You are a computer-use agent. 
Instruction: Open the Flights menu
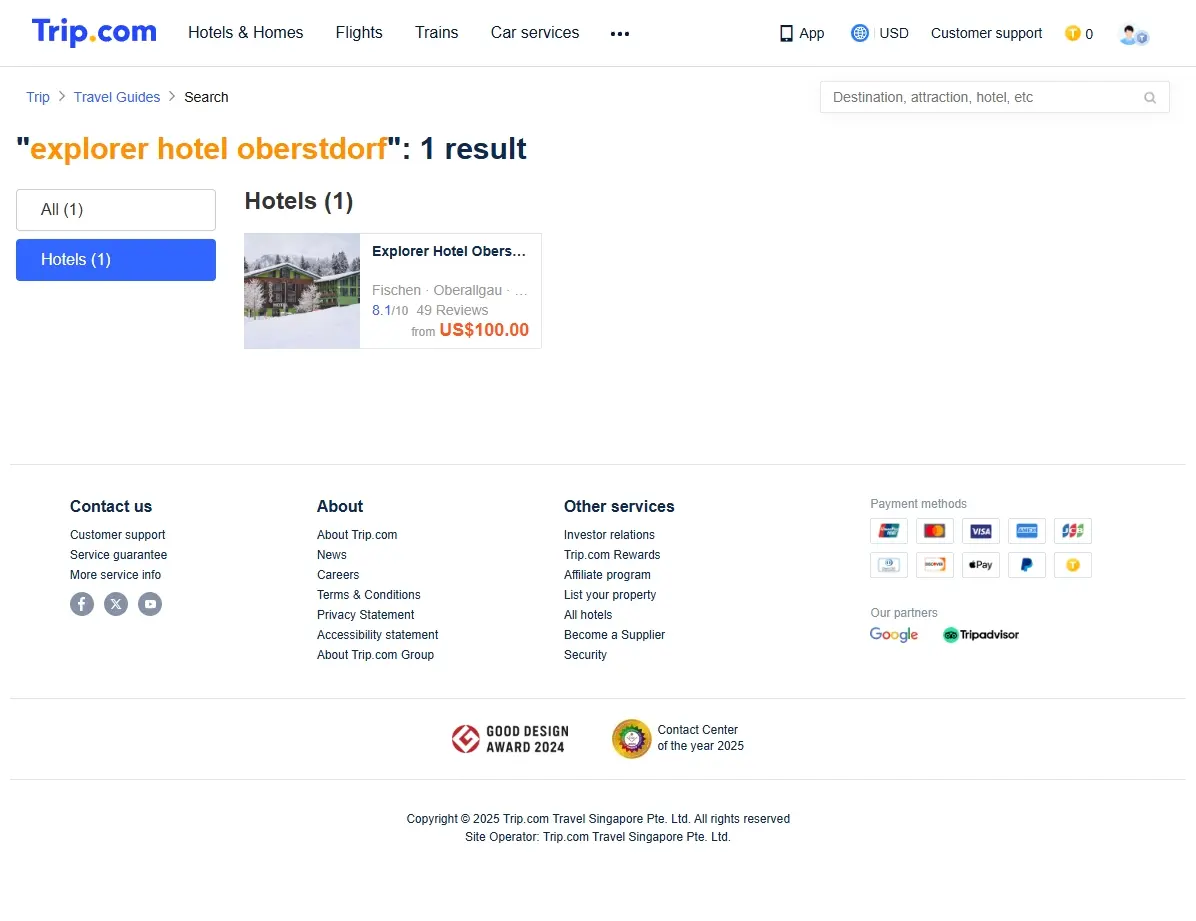[x=358, y=33]
